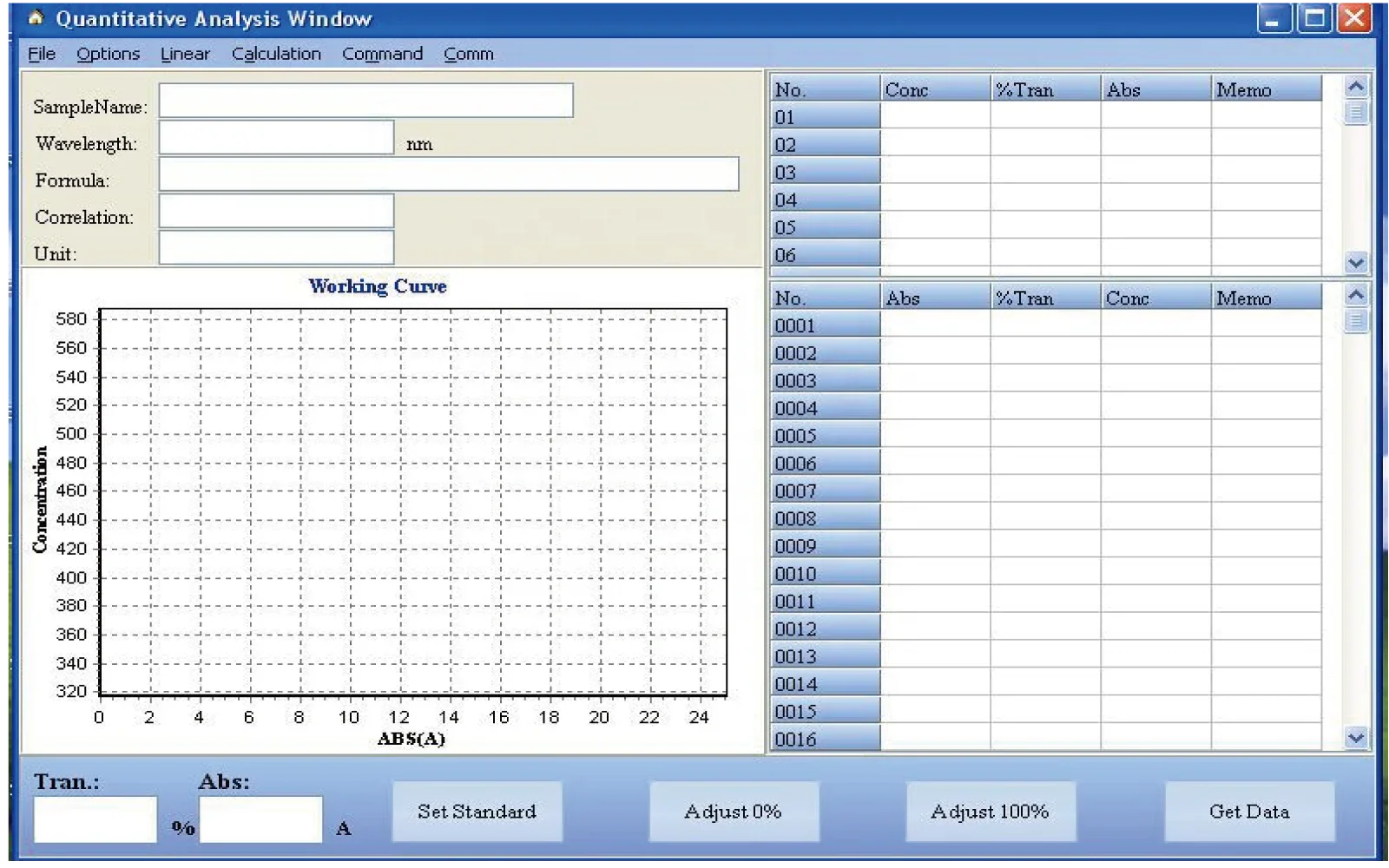Click down arrow of samples table scrollbar
The height and width of the screenshot is (868, 1389).
(x=1355, y=738)
